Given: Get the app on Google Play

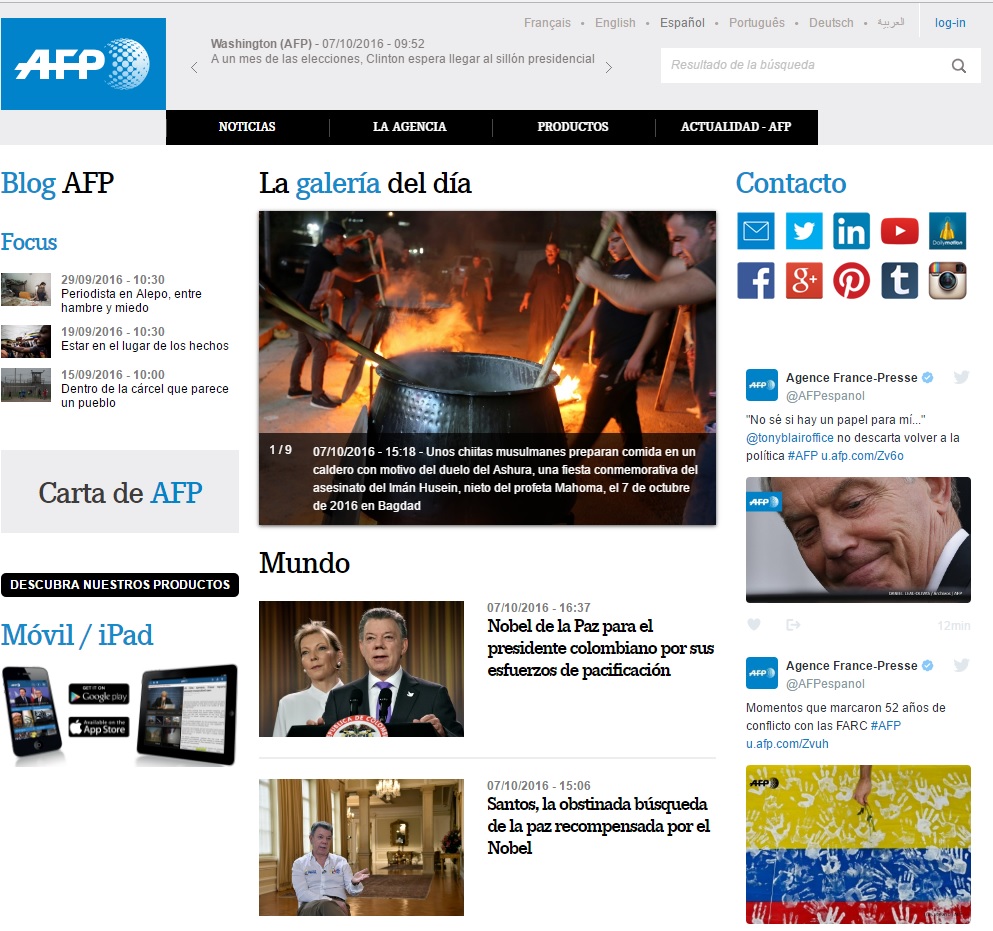Looking at the screenshot, I should coord(99,694).
